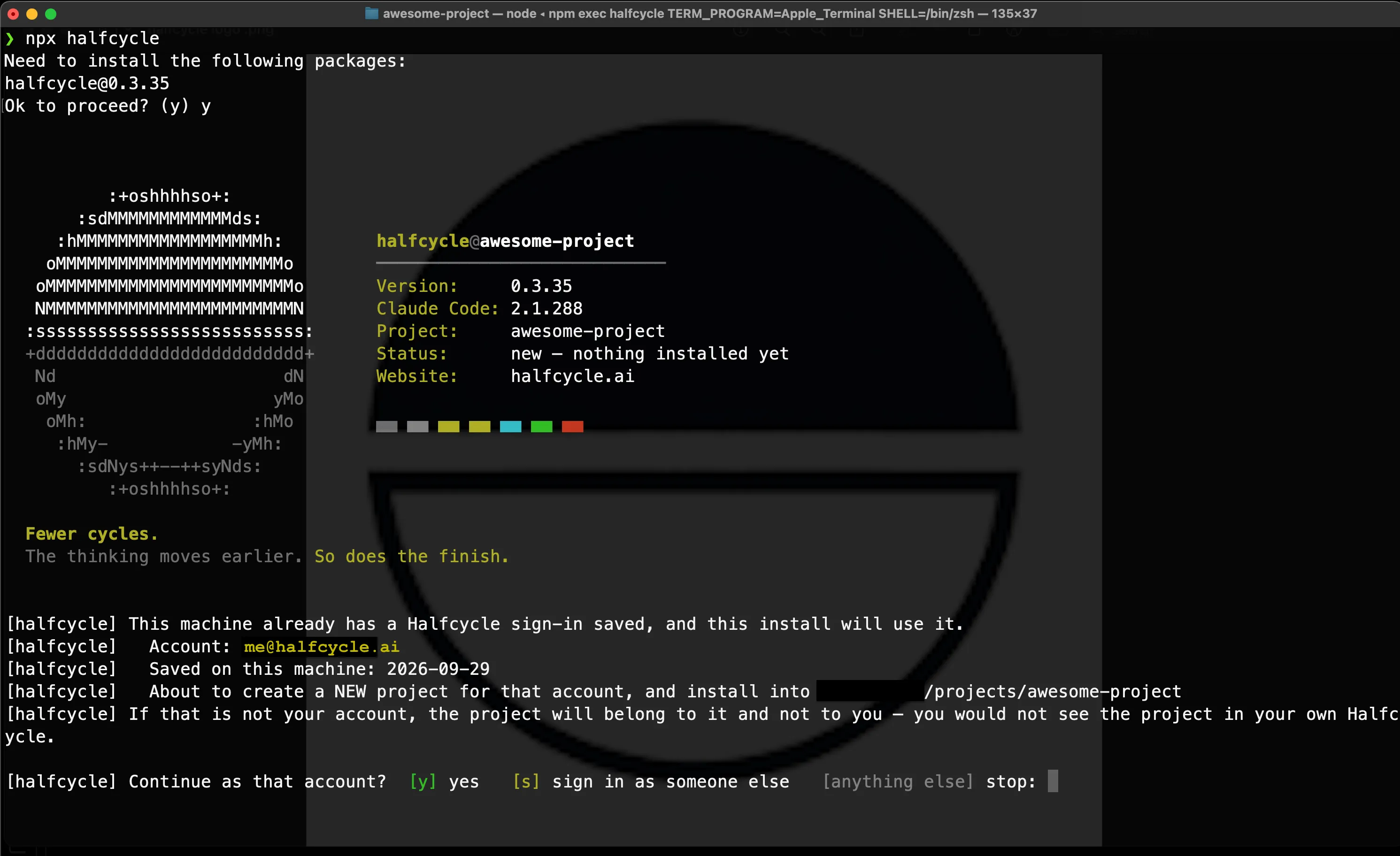Click the Version value 0.3.35
This screenshot has height=856, width=1400.
pos(541,286)
